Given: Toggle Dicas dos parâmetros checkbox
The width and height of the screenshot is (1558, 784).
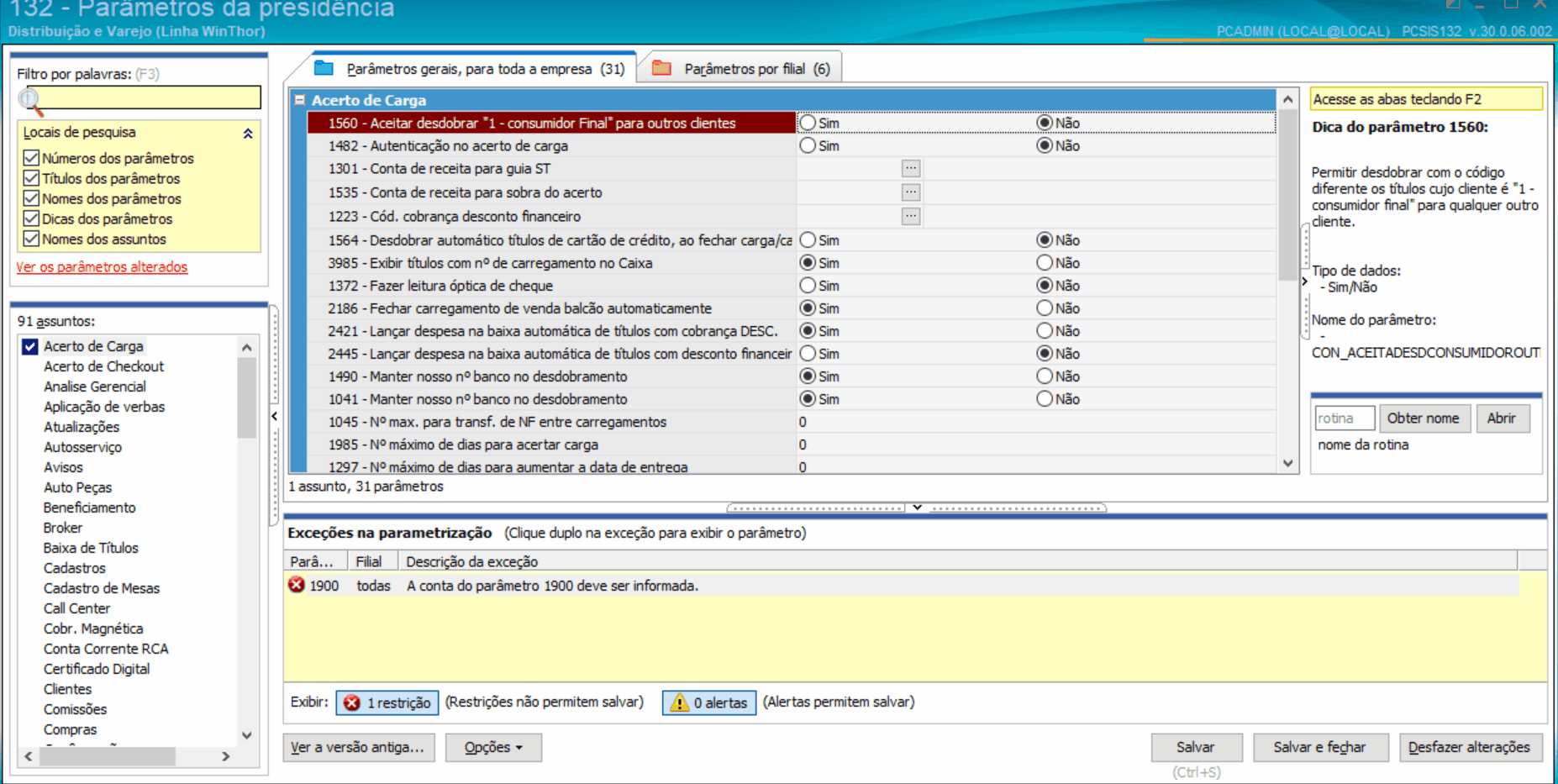Looking at the screenshot, I should (x=31, y=218).
